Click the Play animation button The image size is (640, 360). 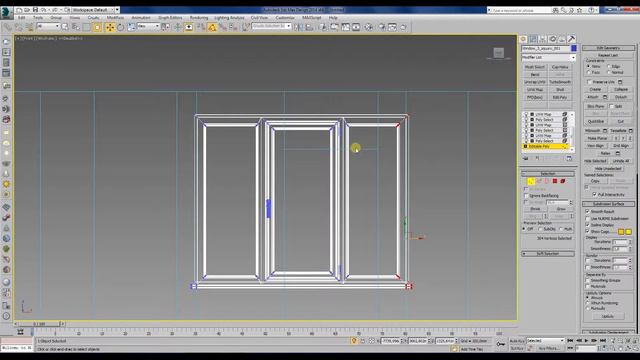tap(587, 340)
